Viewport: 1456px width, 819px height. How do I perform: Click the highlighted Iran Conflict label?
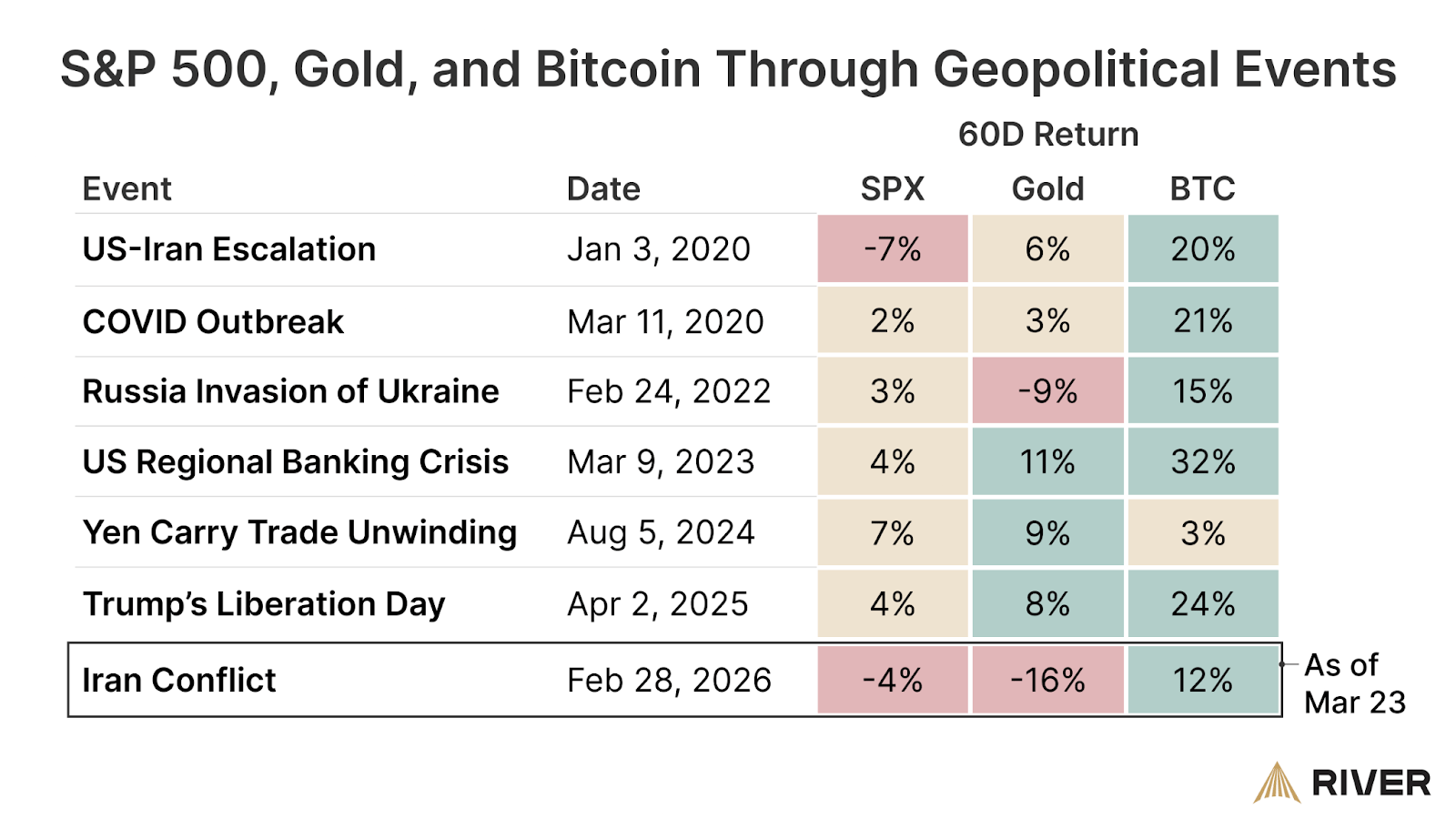click(178, 680)
